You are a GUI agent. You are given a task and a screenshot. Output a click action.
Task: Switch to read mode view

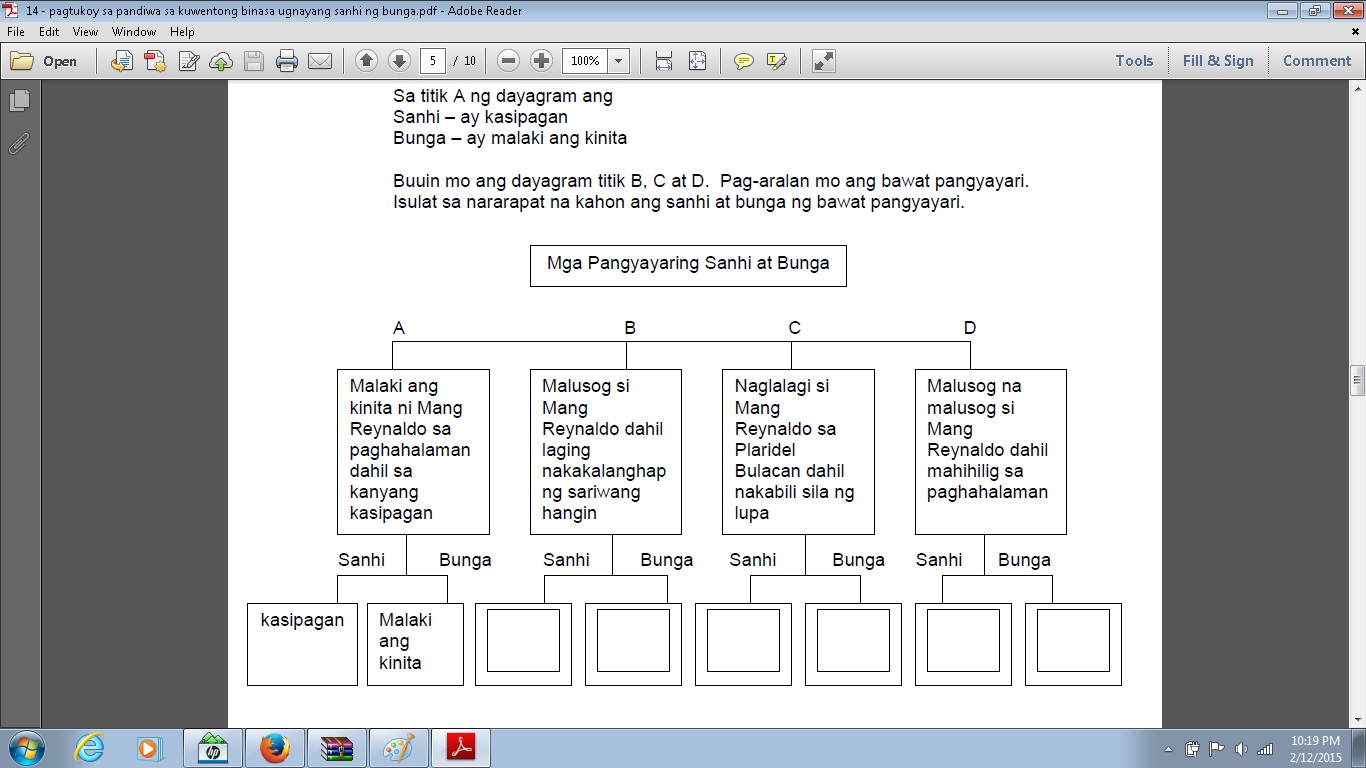point(823,61)
